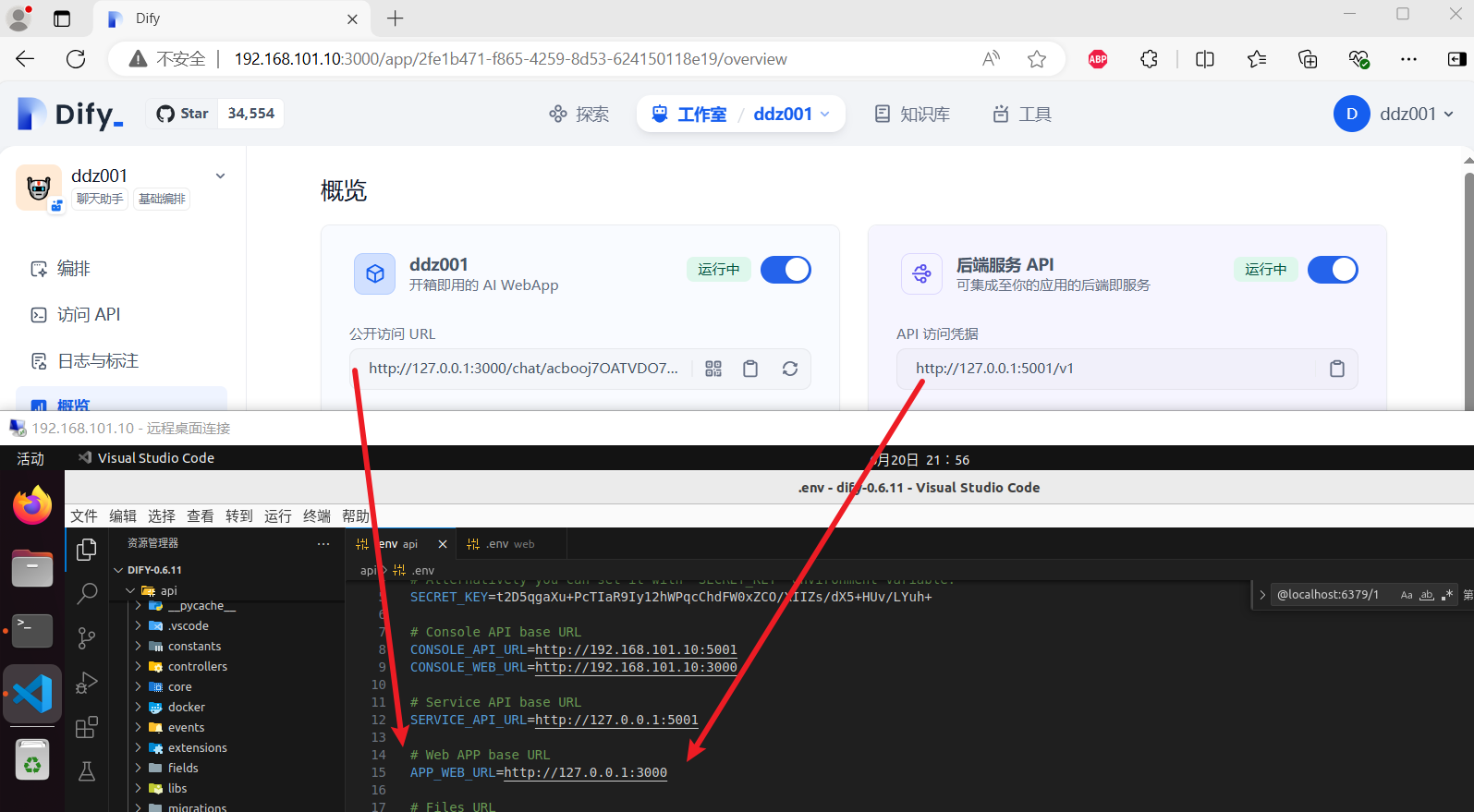Regenerate the public access URL
1474x812 pixels.
click(790, 369)
